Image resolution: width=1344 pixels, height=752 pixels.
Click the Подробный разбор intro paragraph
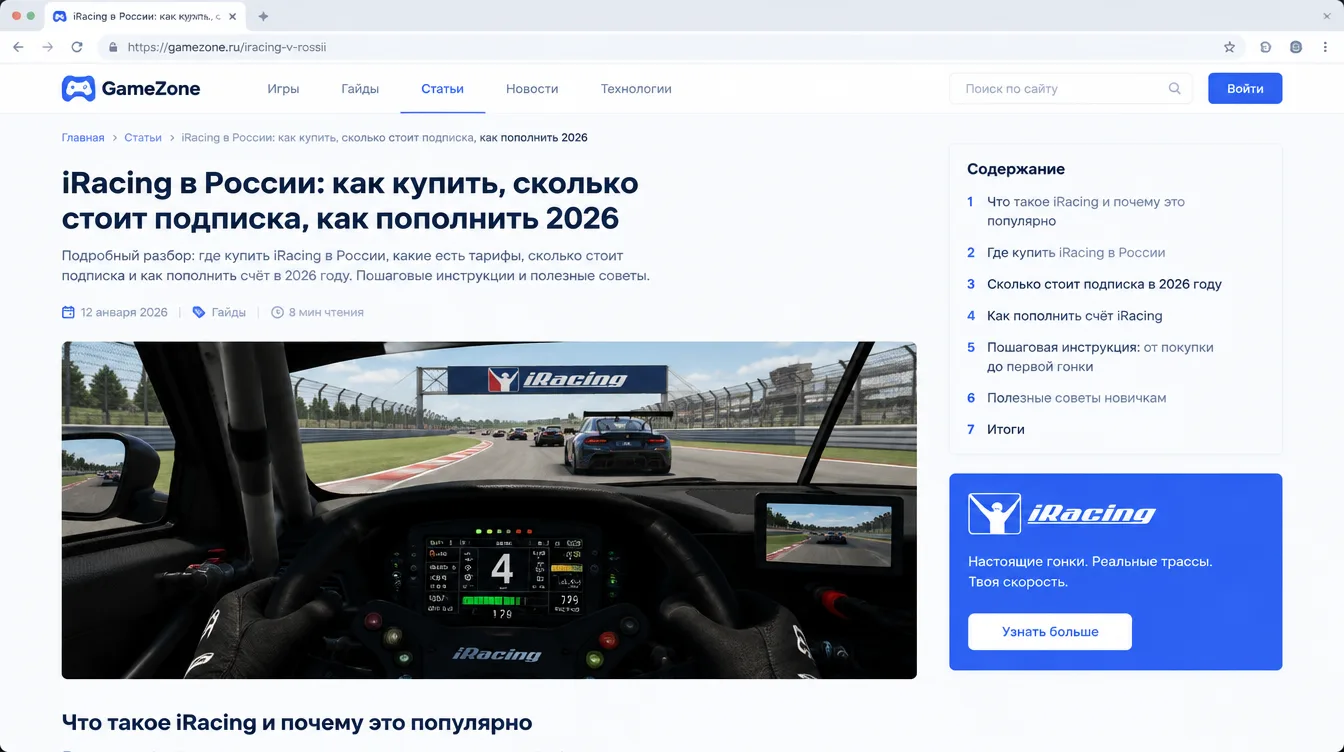[x=356, y=266]
